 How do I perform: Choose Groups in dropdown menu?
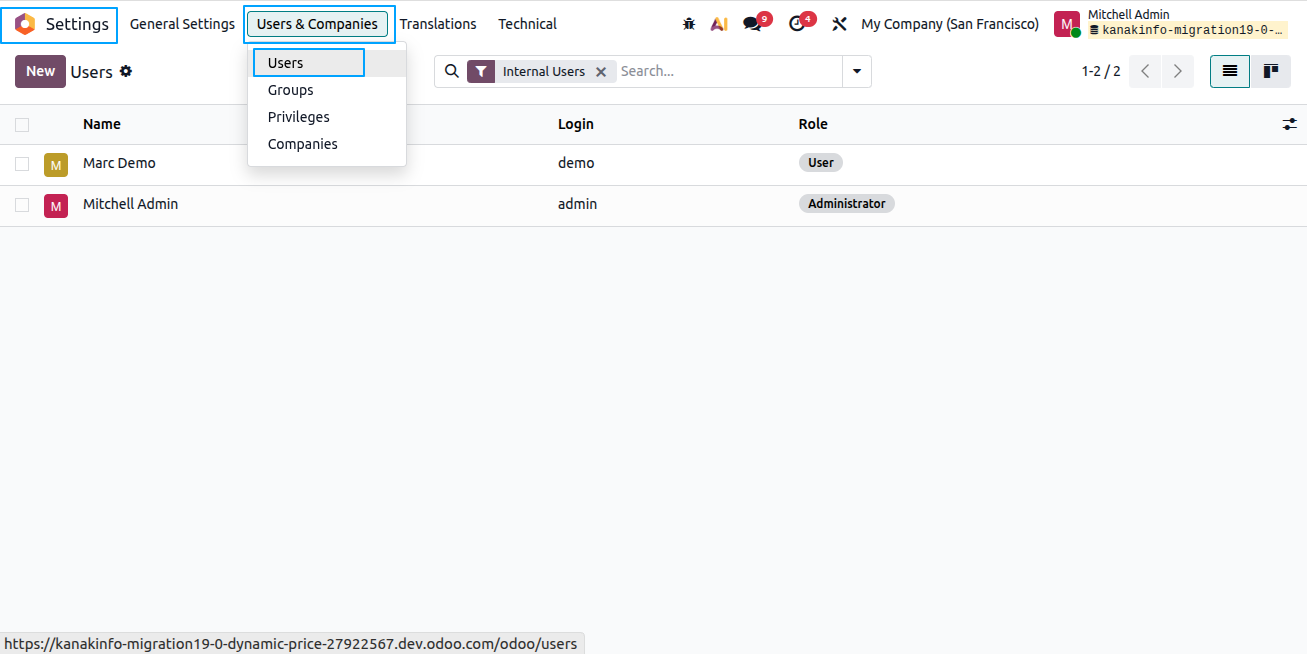point(327,90)
